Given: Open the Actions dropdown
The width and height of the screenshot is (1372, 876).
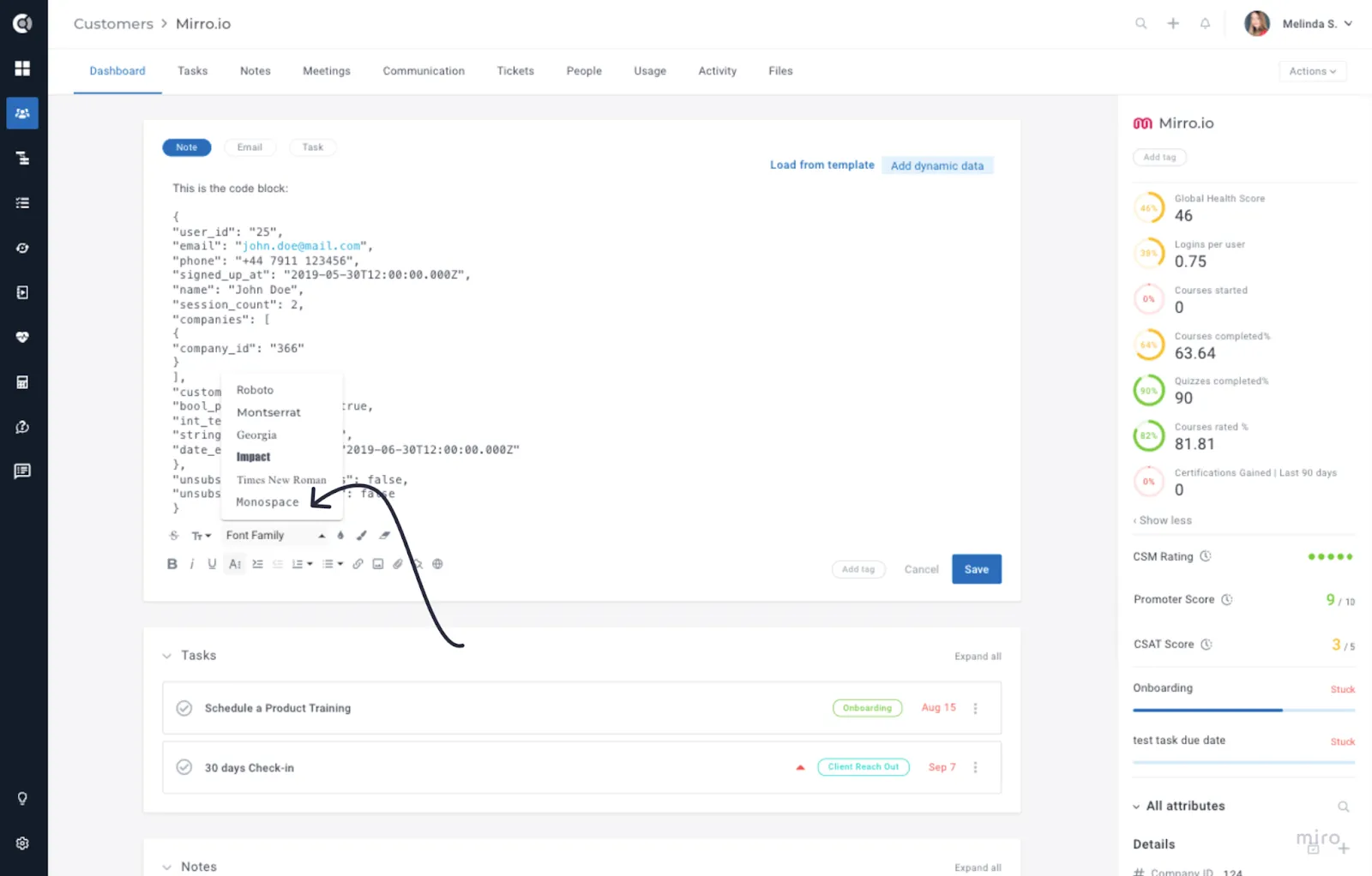Looking at the screenshot, I should [x=1312, y=71].
